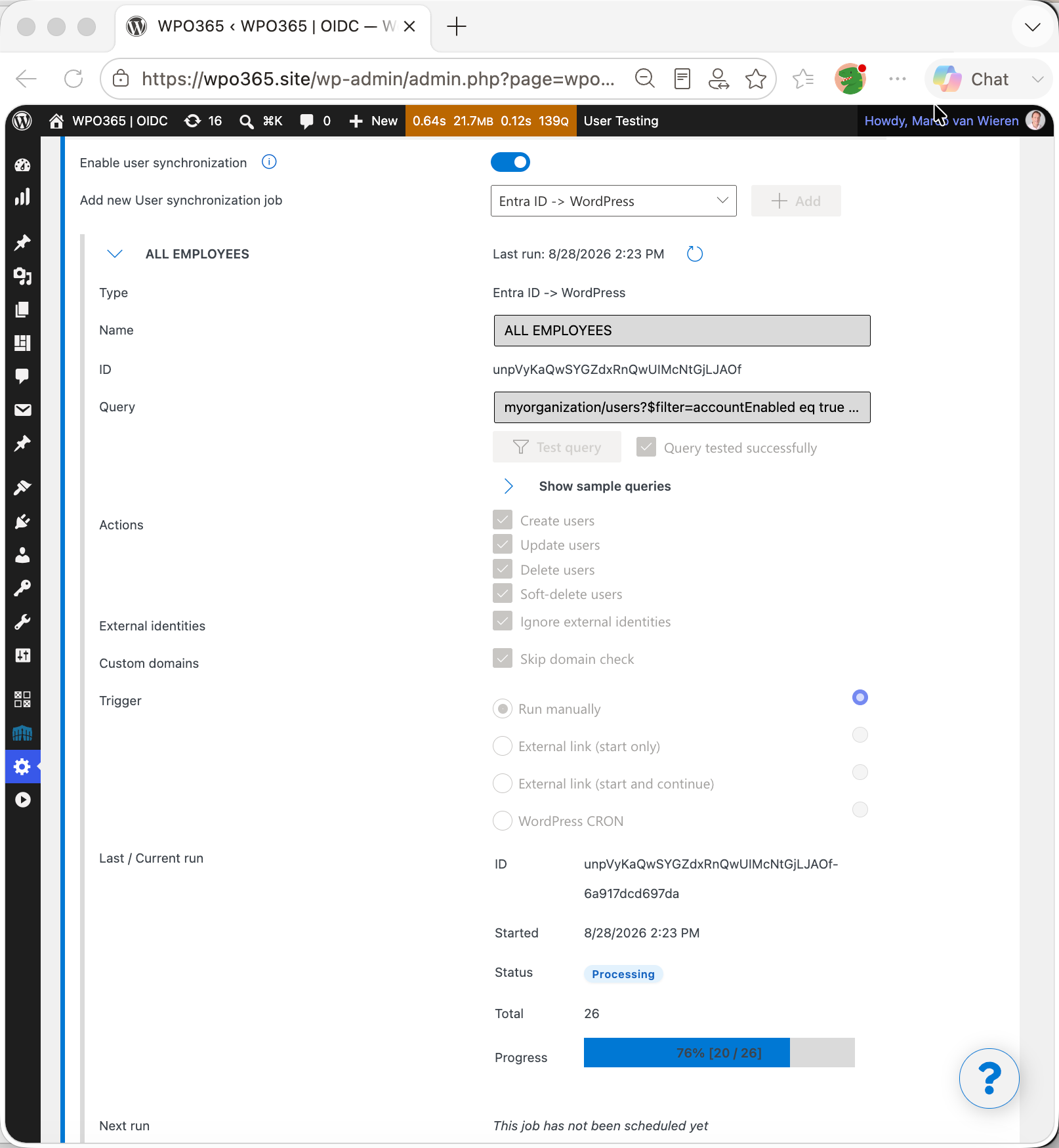
Task: Open the QR-like grid sidebar icon
Action: pos(23,699)
